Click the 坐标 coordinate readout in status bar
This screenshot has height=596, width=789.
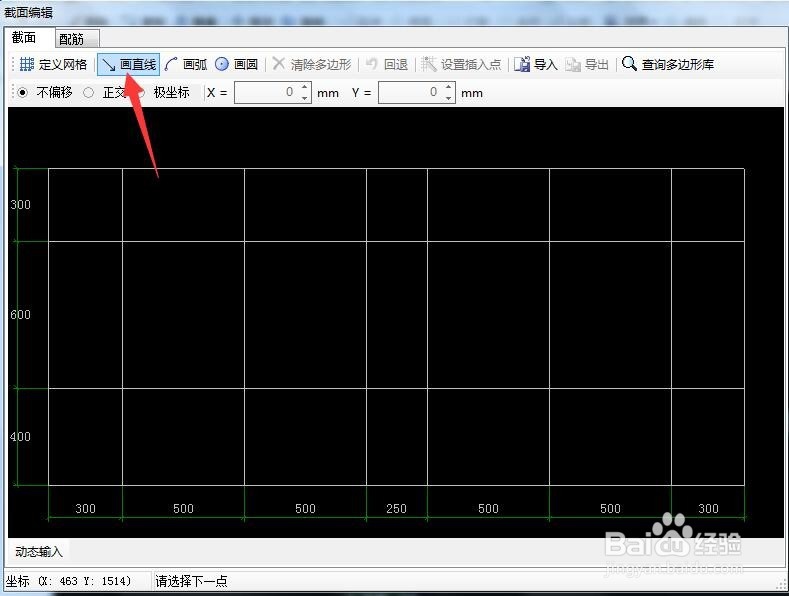pyautogui.click(x=68, y=581)
